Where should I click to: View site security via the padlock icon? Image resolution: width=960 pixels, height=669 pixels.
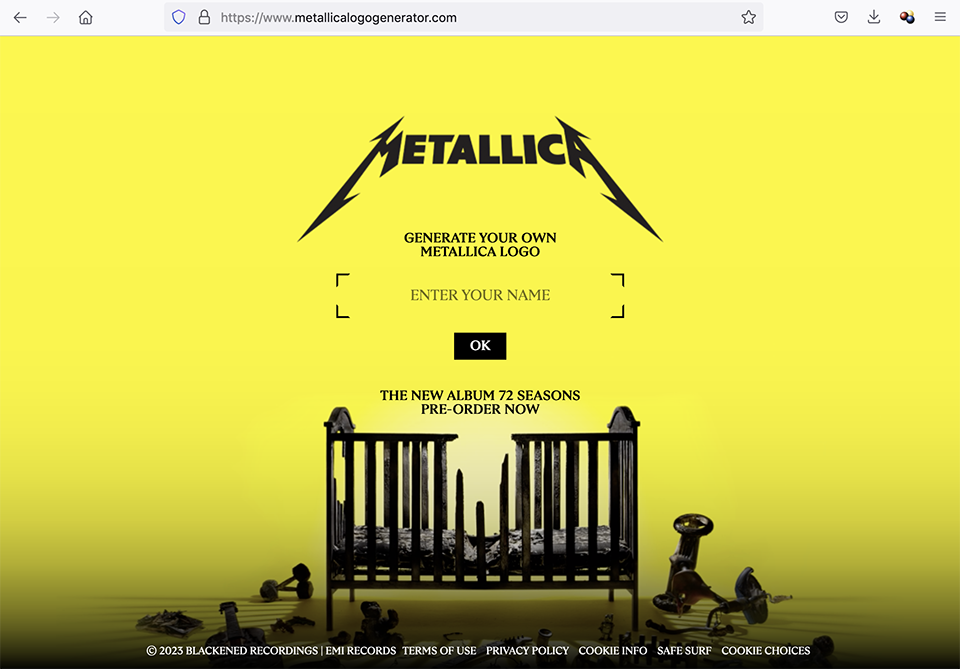[204, 17]
